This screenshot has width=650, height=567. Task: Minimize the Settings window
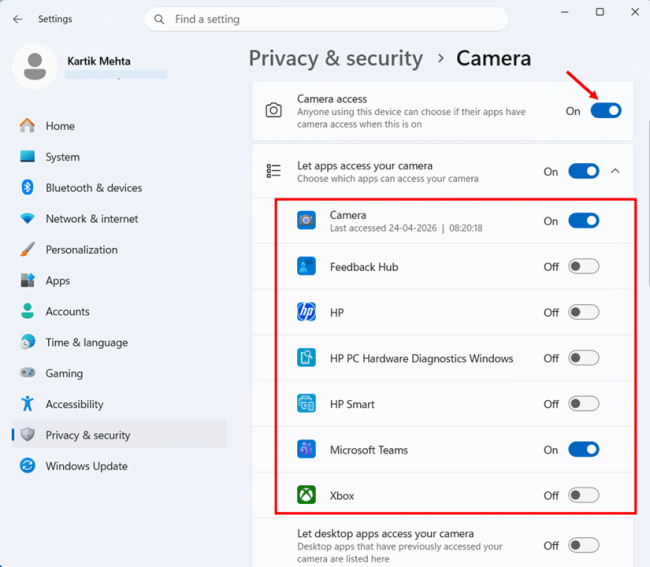564,12
